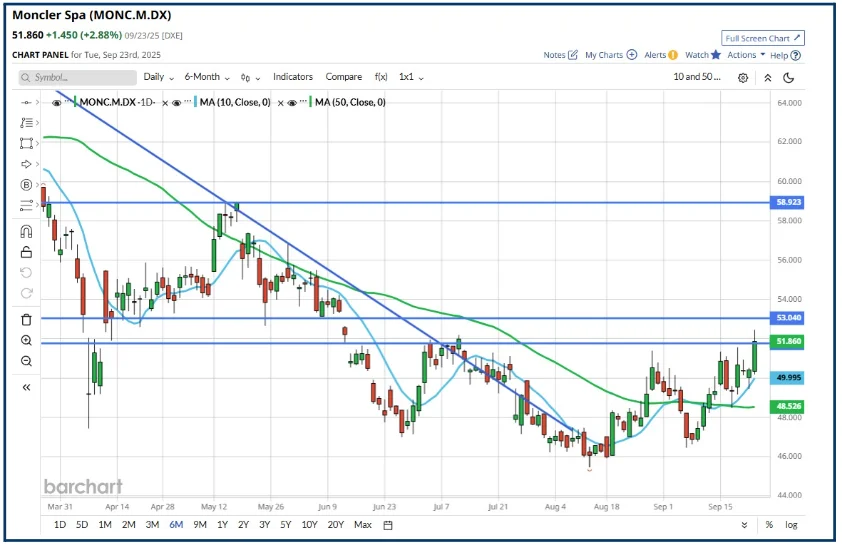Open the chart type dropdown
The height and width of the screenshot is (545, 842).
pyautogui.click(x=250, y=77)
